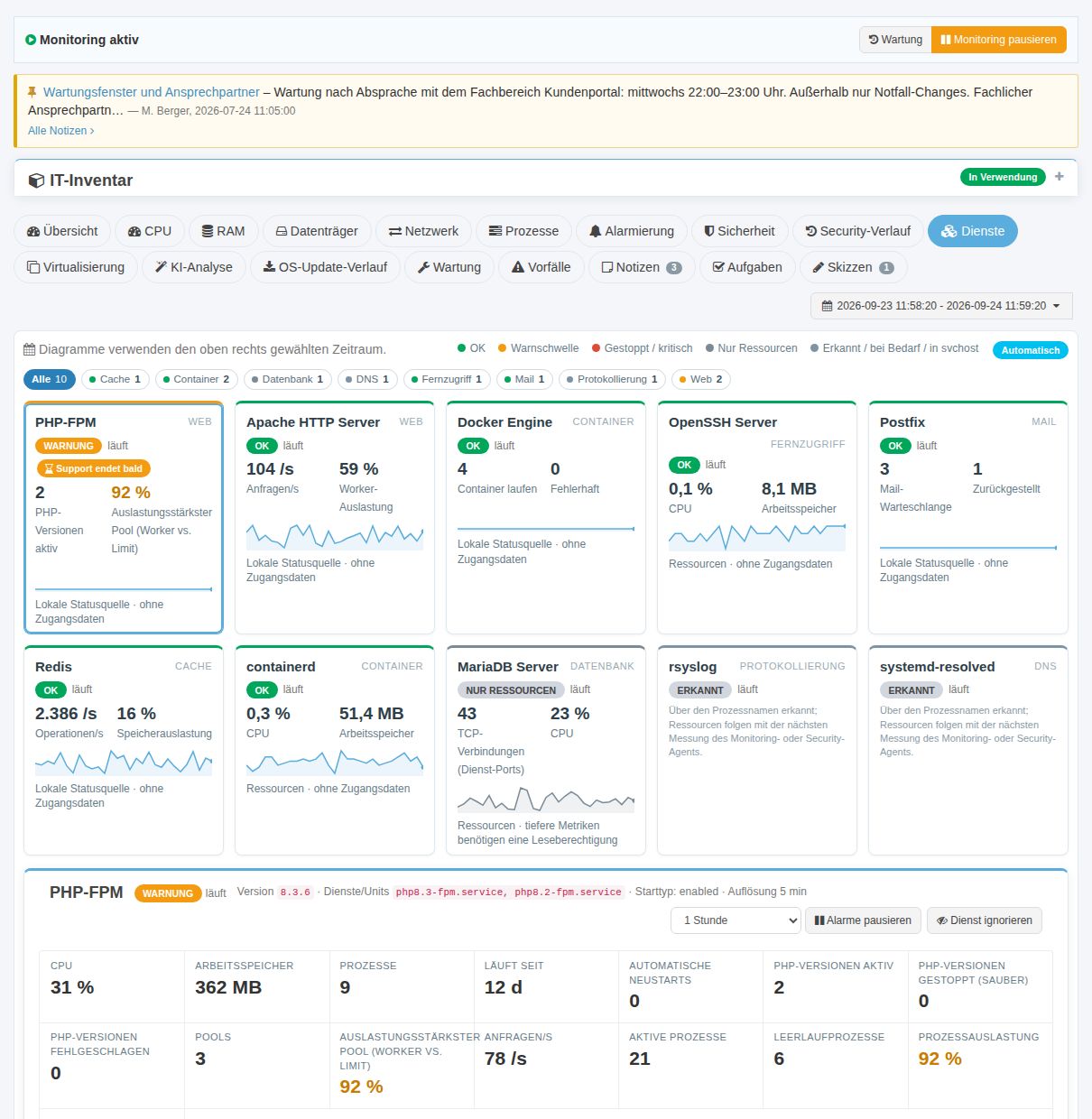Select the Redis service card
Image resolution: width=1092 pixels, height=1119 pixels.
coord(124,750)
